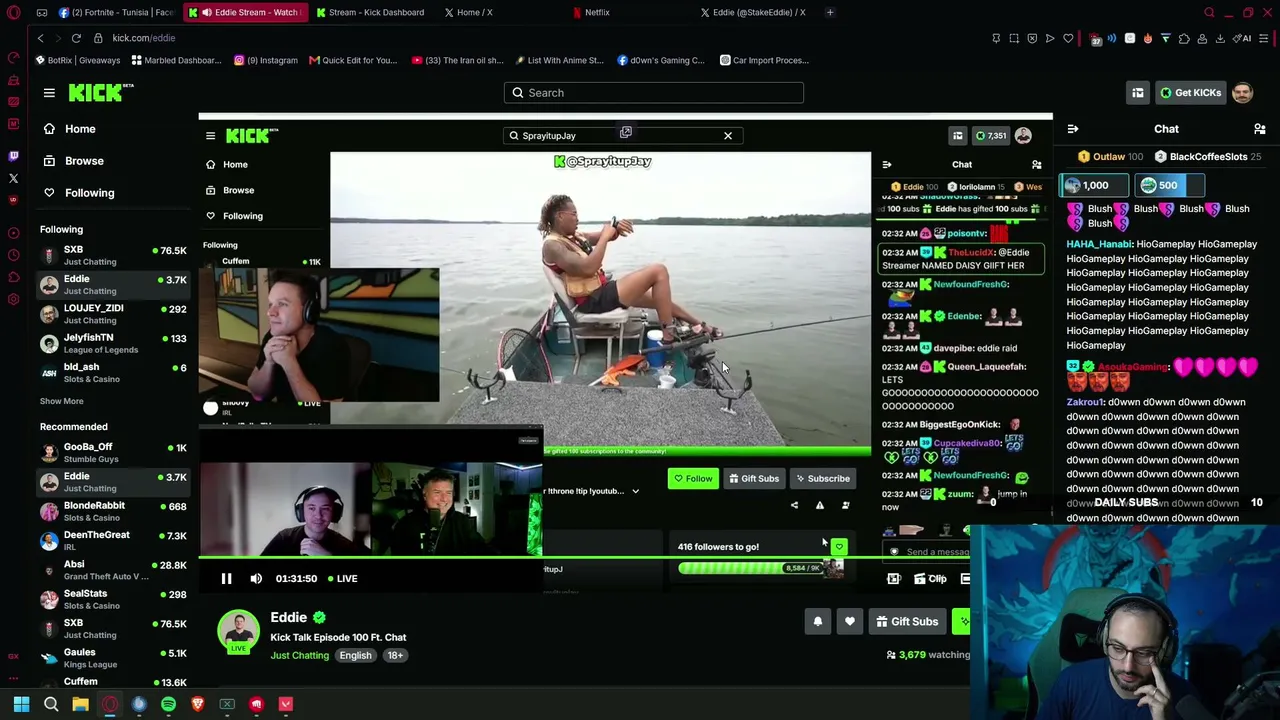Screen dimensions: 1280x720
Task: Switch to the Netflix browser tab
Action: click(597, 12)
